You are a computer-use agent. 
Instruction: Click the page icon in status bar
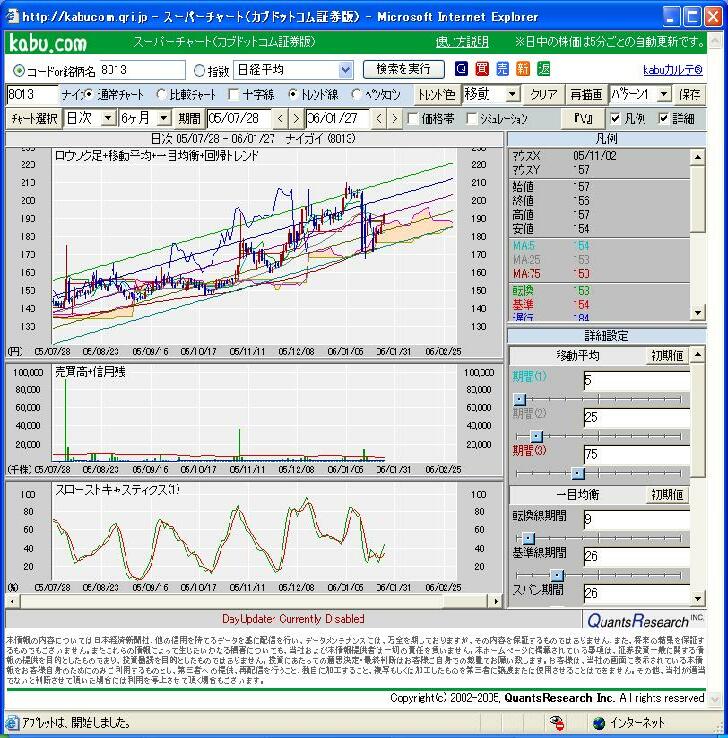click(x=12, y=722)
